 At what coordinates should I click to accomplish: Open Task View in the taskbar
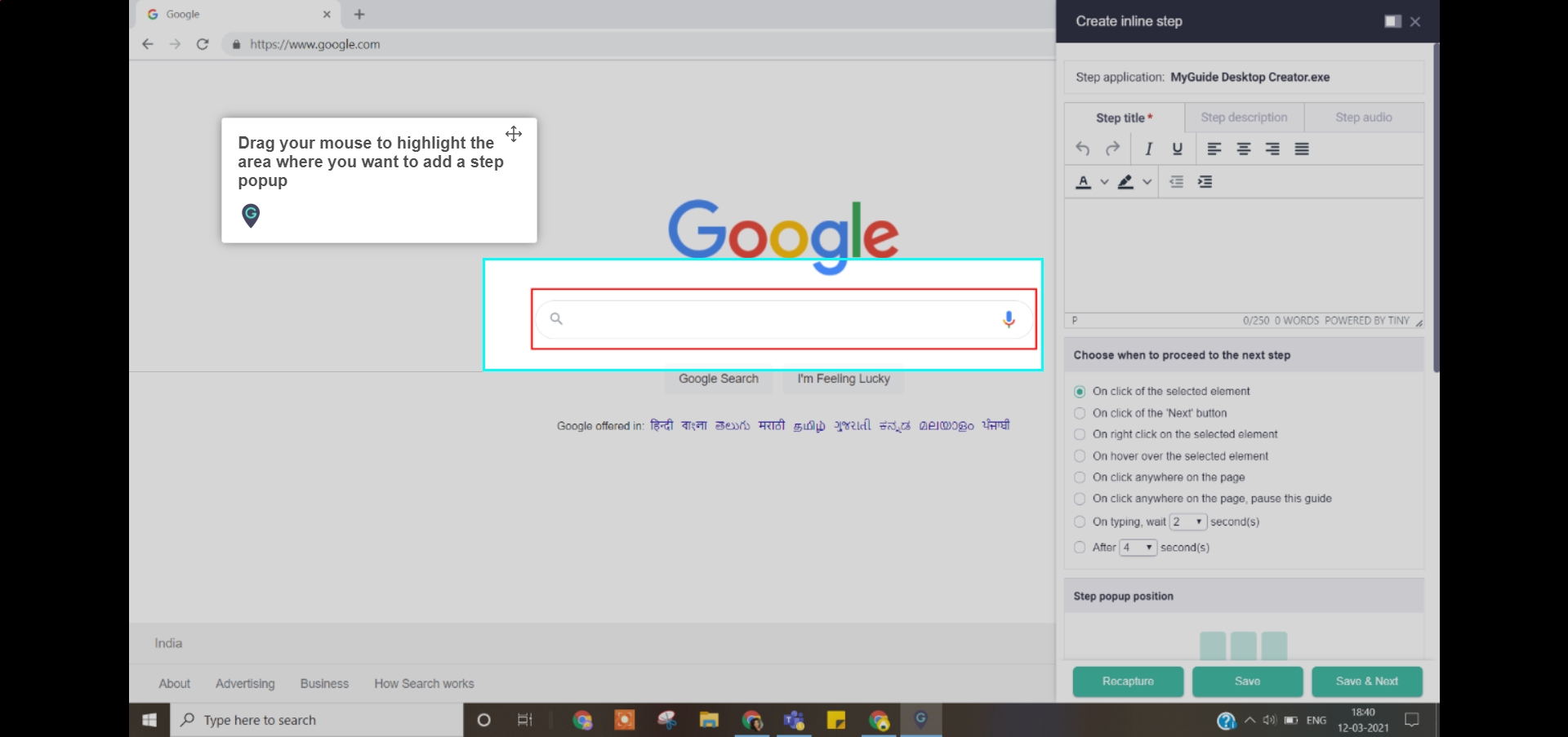(525, 720)
